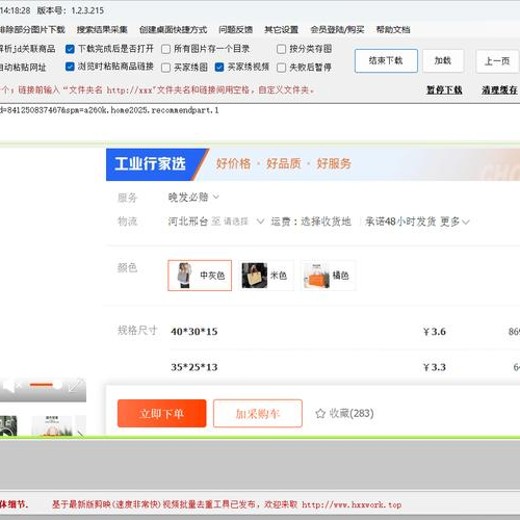Image resolution: width=520 pixels, height=520 pixels.
Task: Expand the 更多 shipping promise chevron
Action: [466, 222]
